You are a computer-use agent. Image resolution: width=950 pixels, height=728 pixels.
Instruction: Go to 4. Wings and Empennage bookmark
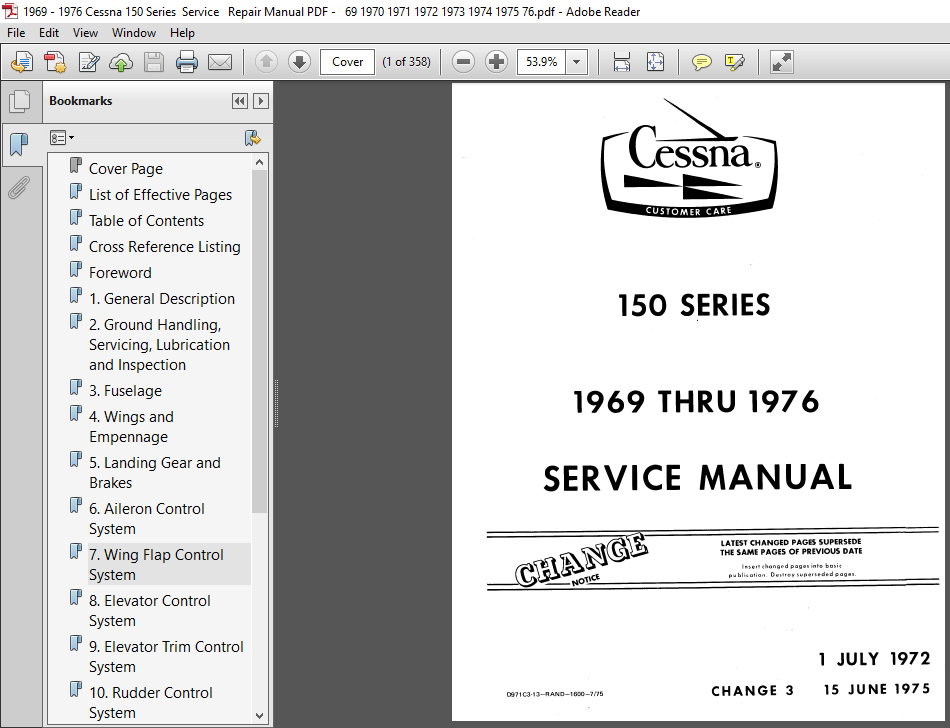pos(131,426)
